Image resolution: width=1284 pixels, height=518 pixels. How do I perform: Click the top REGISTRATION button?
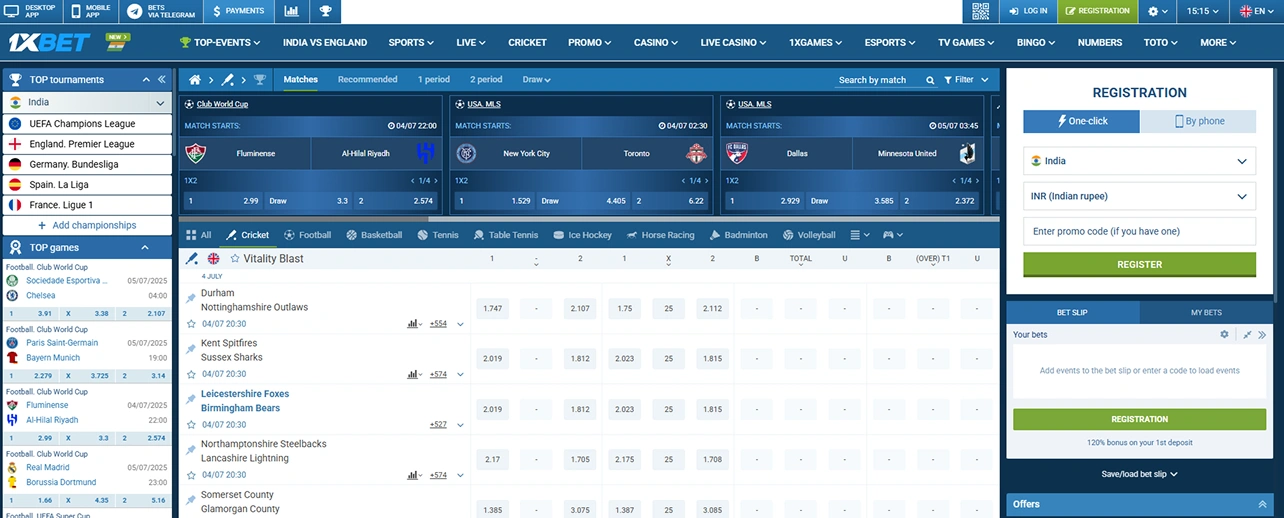[x=1097, y=11]
